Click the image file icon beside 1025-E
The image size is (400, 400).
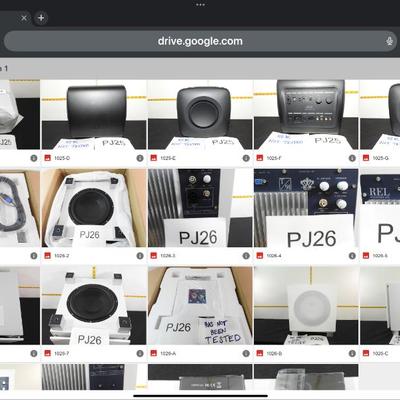[154, 158]
